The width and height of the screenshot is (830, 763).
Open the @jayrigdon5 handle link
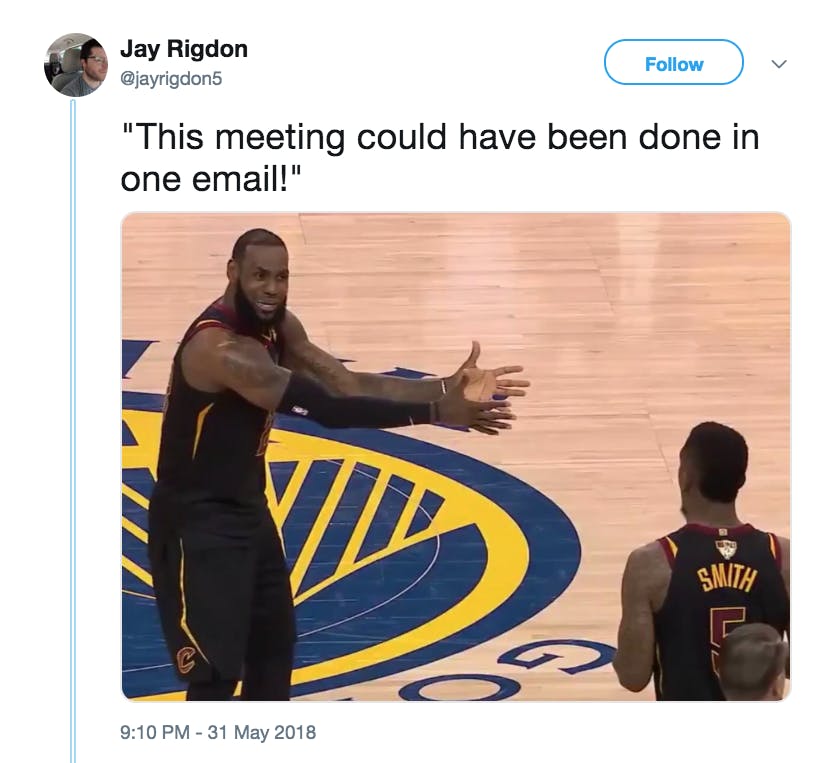[172, 79]
